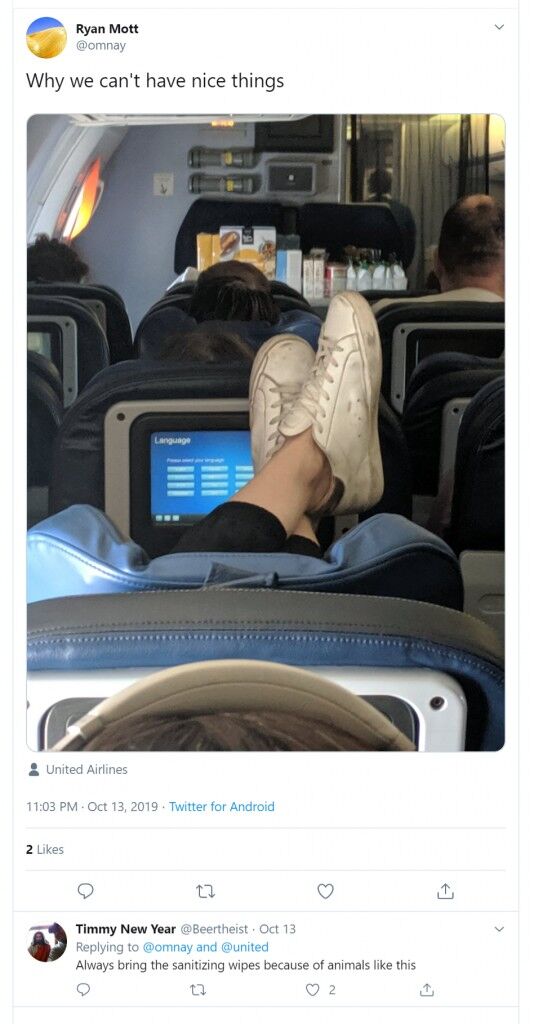This screenshot has width=534, height=1024.
Task: Open the @omnay mention in reply
Action: pyautogui.click(x=167, y=947)
